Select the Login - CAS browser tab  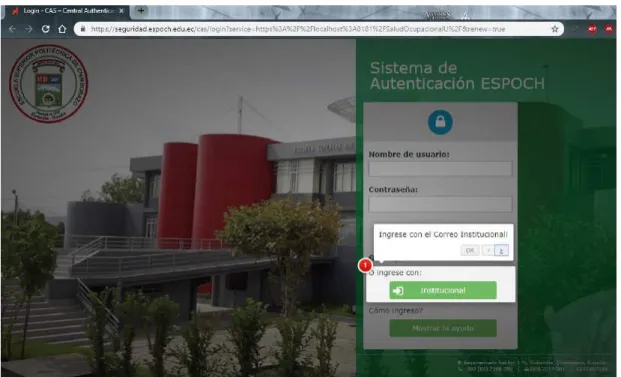[67, 11]
